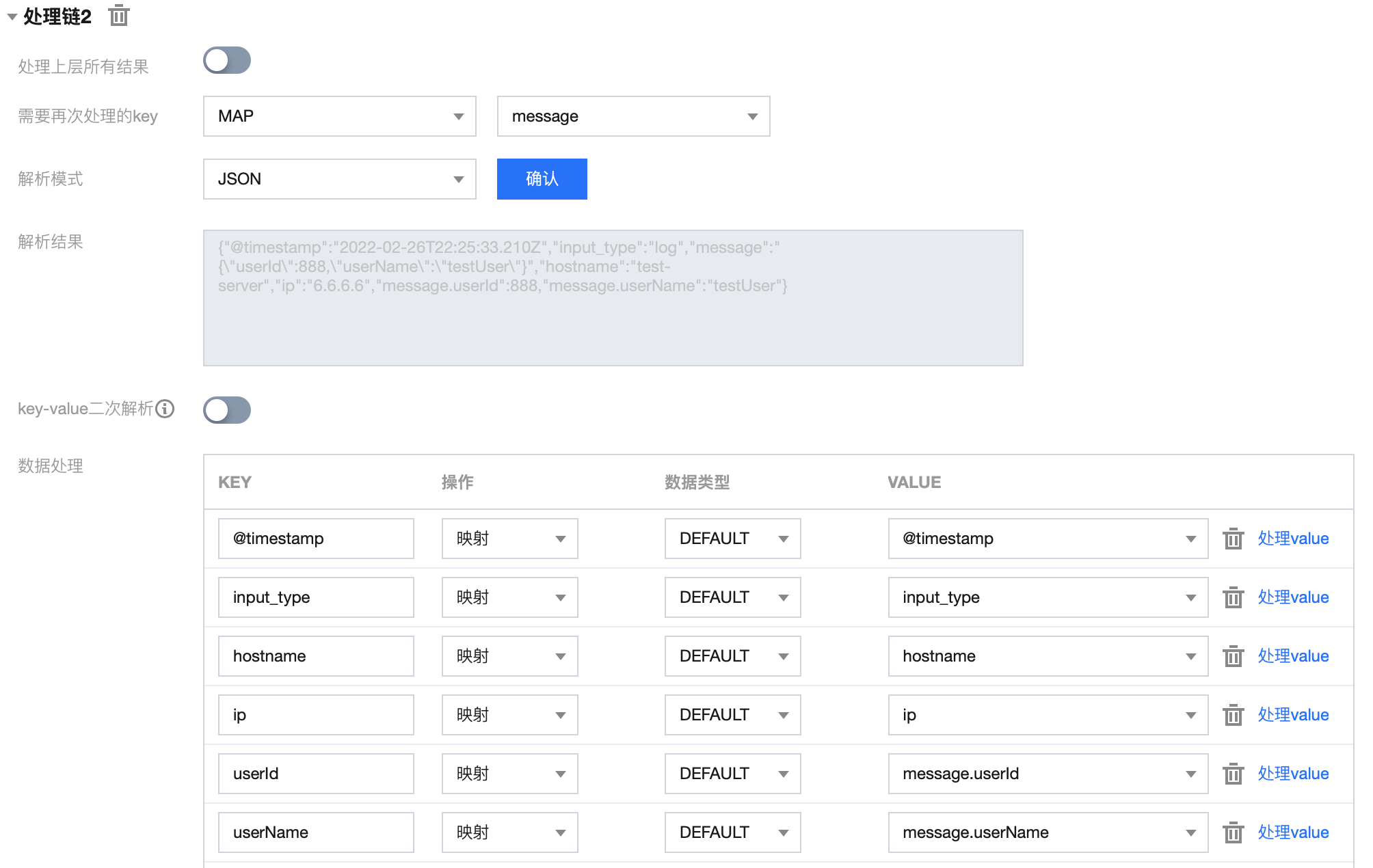The image size is (1373, 868).
Task: Click the key-value二次解析 info icon
Action: (165, 409)
